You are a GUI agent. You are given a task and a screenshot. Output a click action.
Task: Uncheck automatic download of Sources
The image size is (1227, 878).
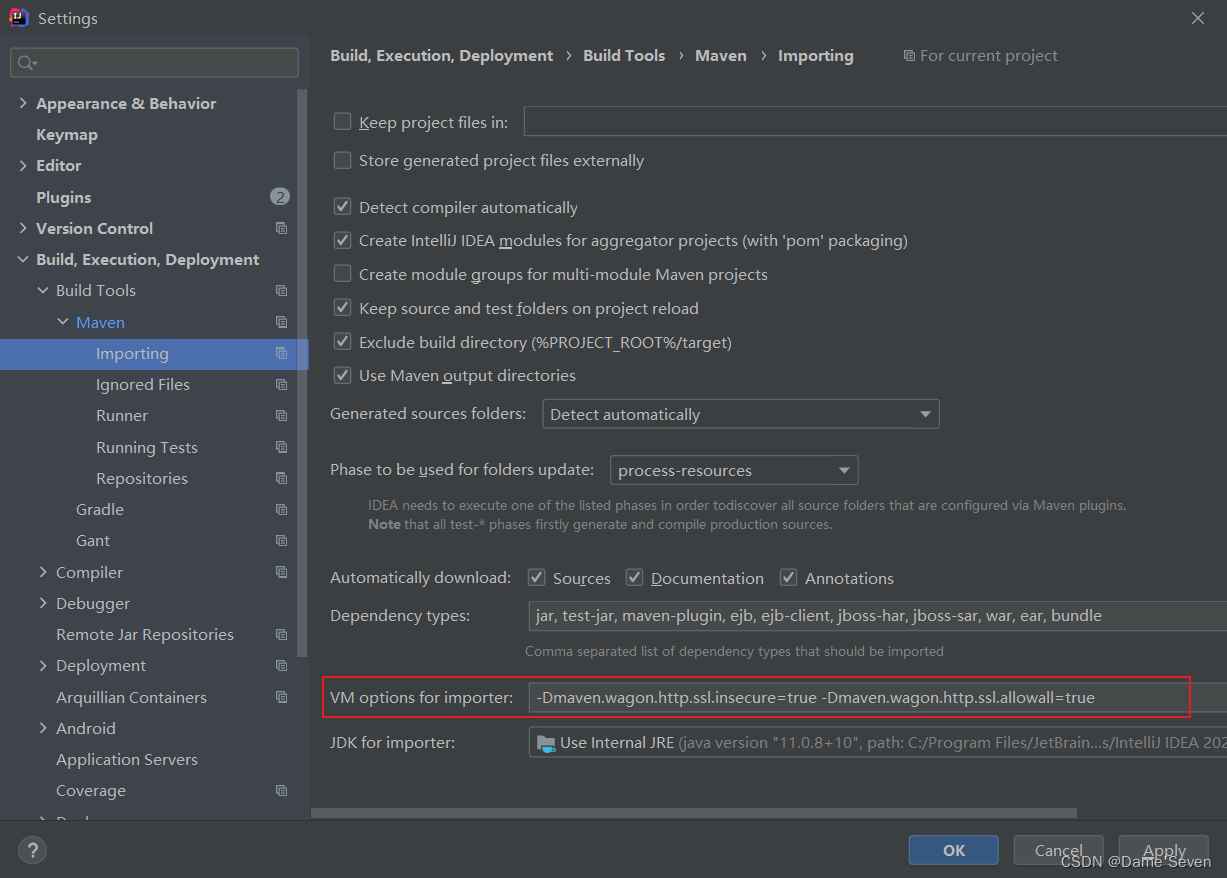coord(537,577)
